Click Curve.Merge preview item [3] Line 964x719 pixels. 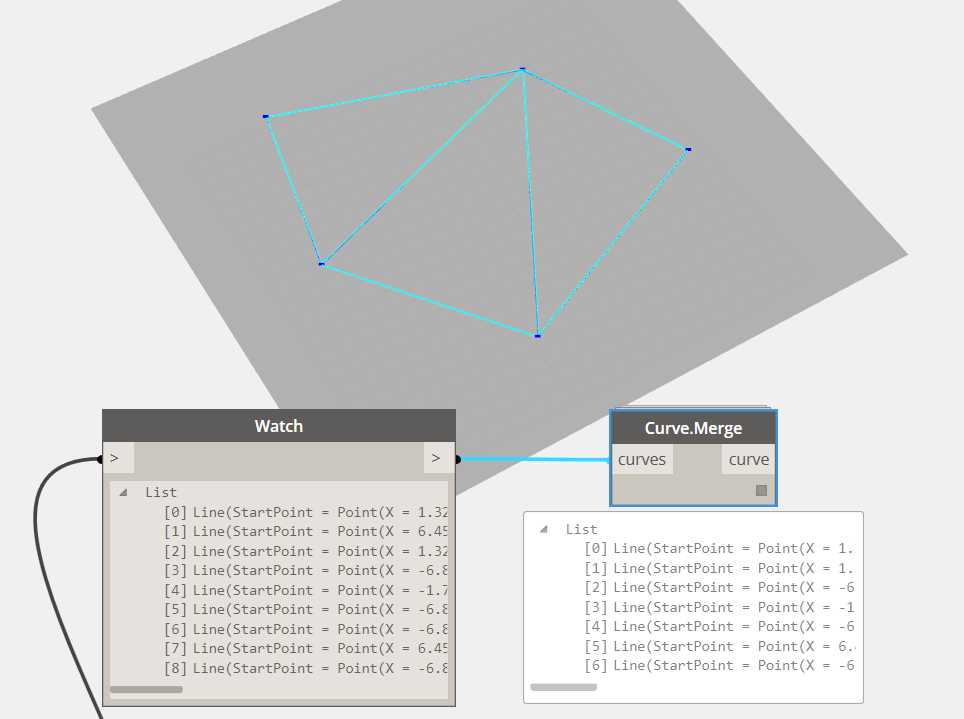click(719, 607)
